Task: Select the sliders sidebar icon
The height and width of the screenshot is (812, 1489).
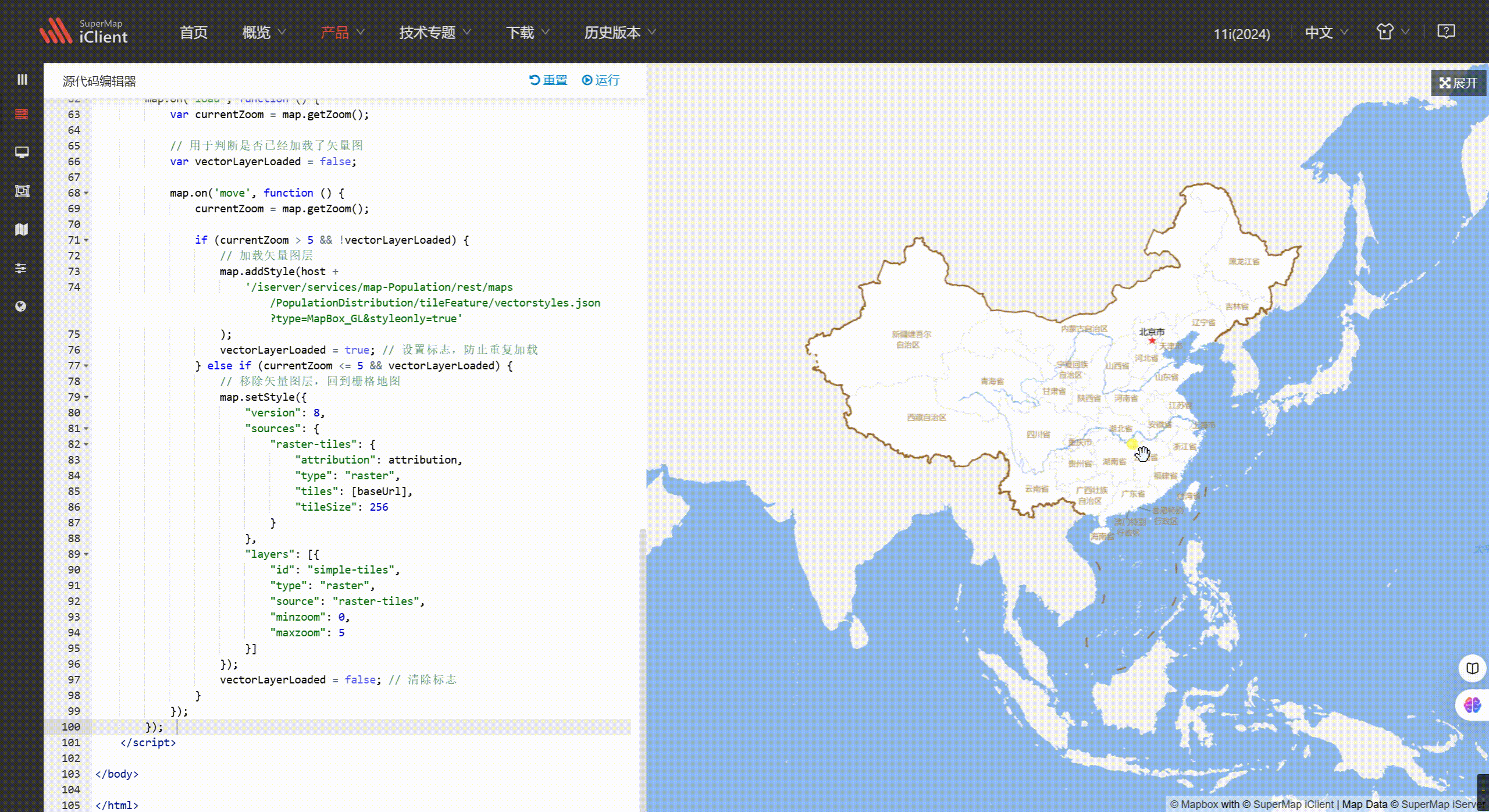Action: (21, 268)
